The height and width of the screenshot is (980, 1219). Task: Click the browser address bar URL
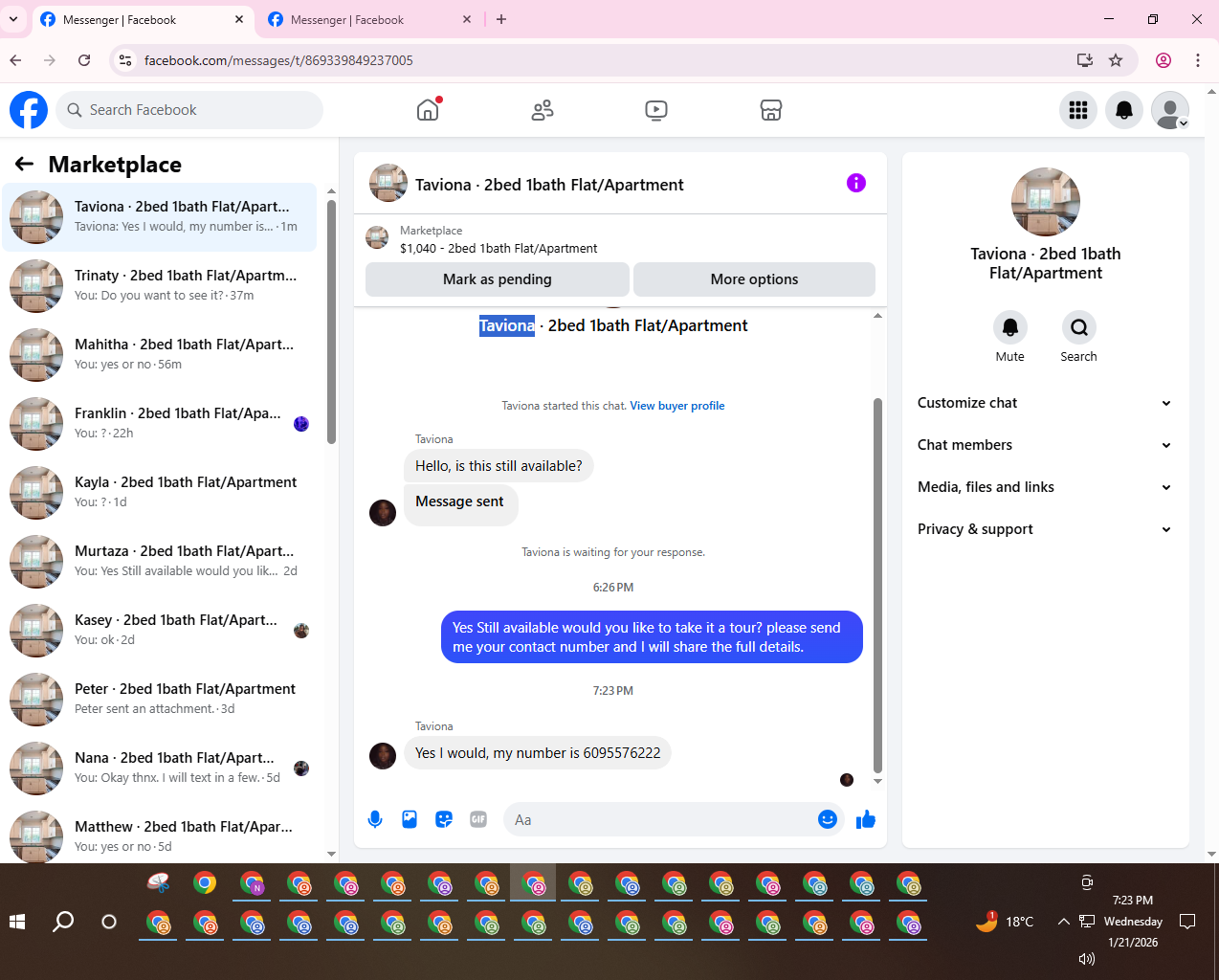coord(278,60)
